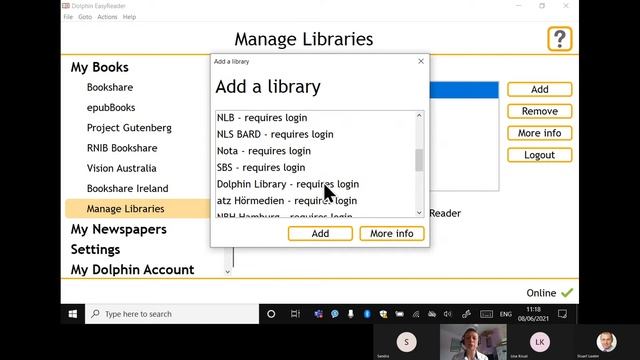
Task: Click Add button in the dialog
Action: (320, 233)
